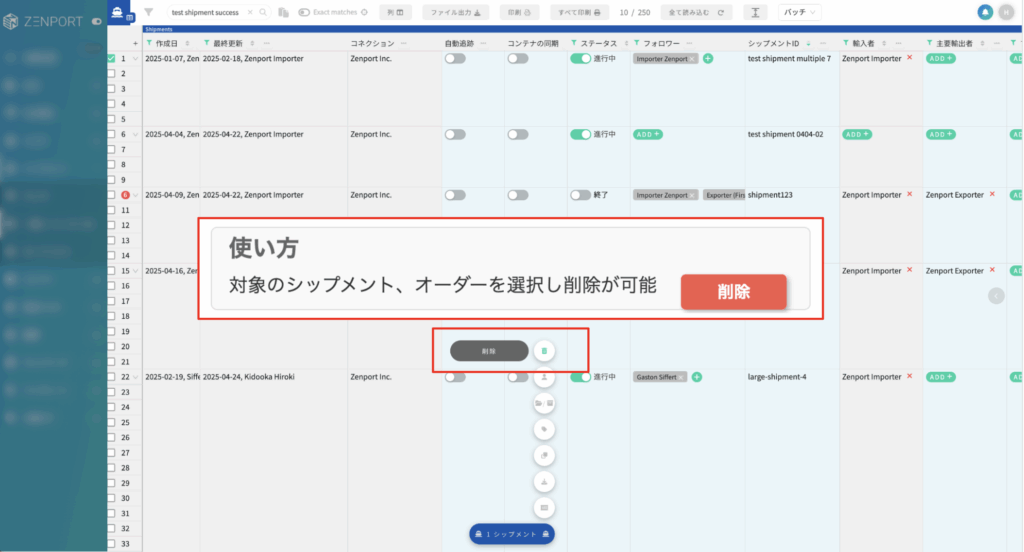Filter the 作成日 column
This screenshot has width=1024, height=552.
pos(149,43)
